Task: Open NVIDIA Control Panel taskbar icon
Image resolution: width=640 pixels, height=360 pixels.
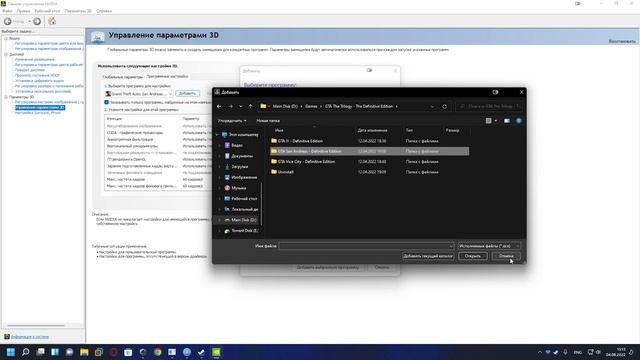Action: [x=216, y=352]
